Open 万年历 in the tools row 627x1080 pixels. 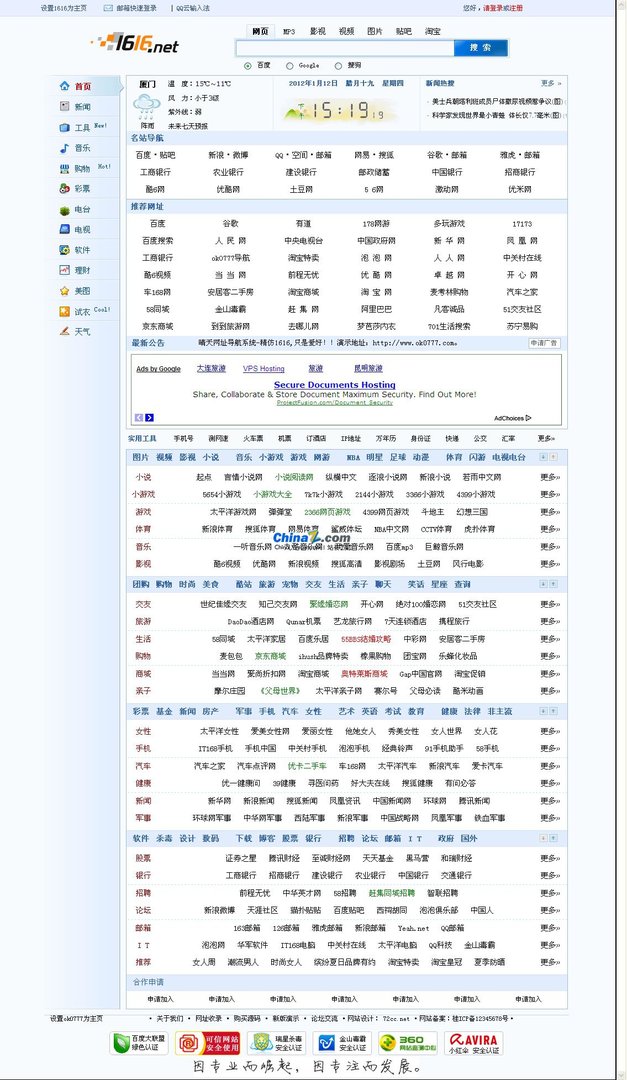click(386, 438)
